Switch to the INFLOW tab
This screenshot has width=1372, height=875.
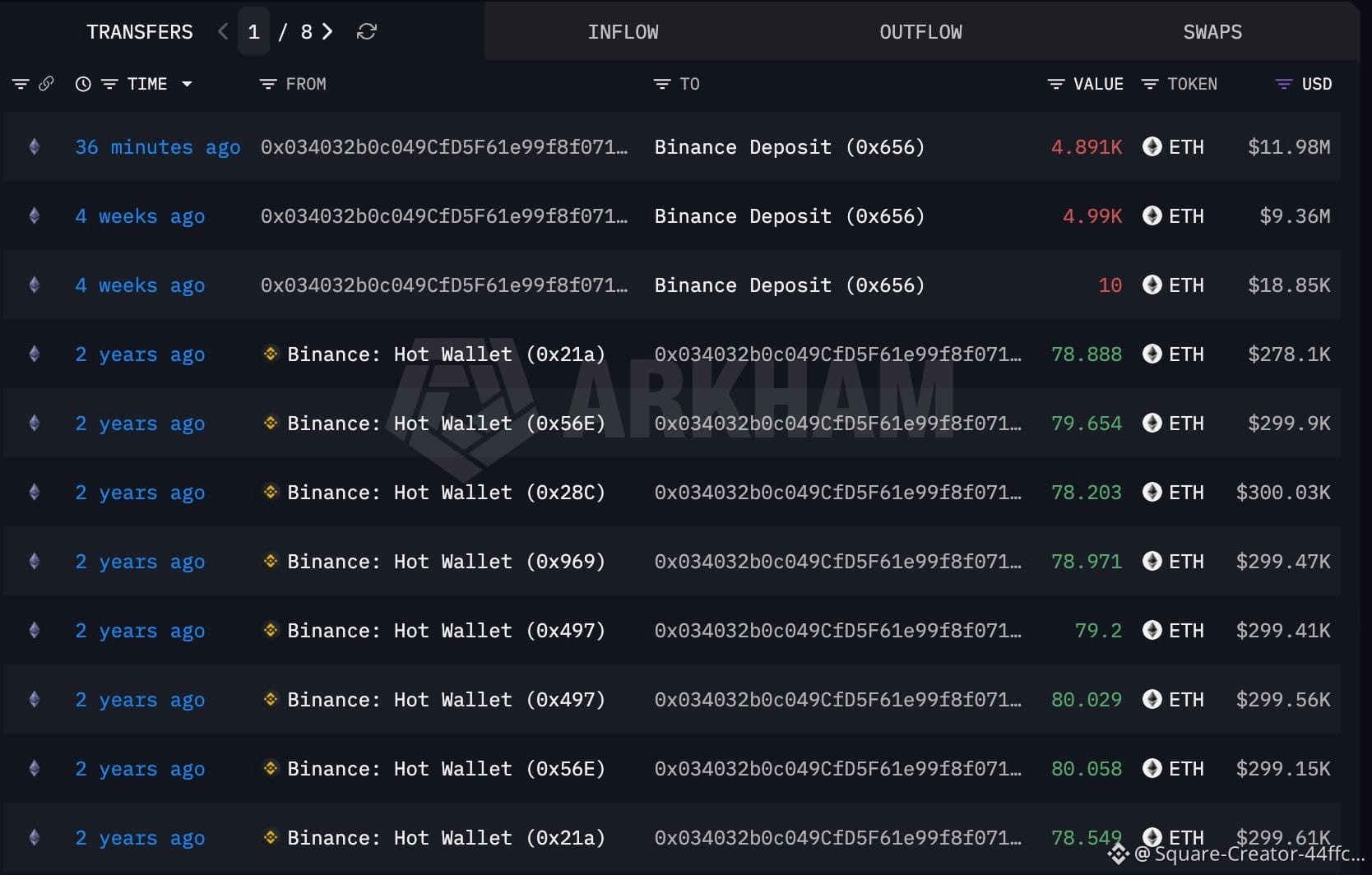point(623,32)
